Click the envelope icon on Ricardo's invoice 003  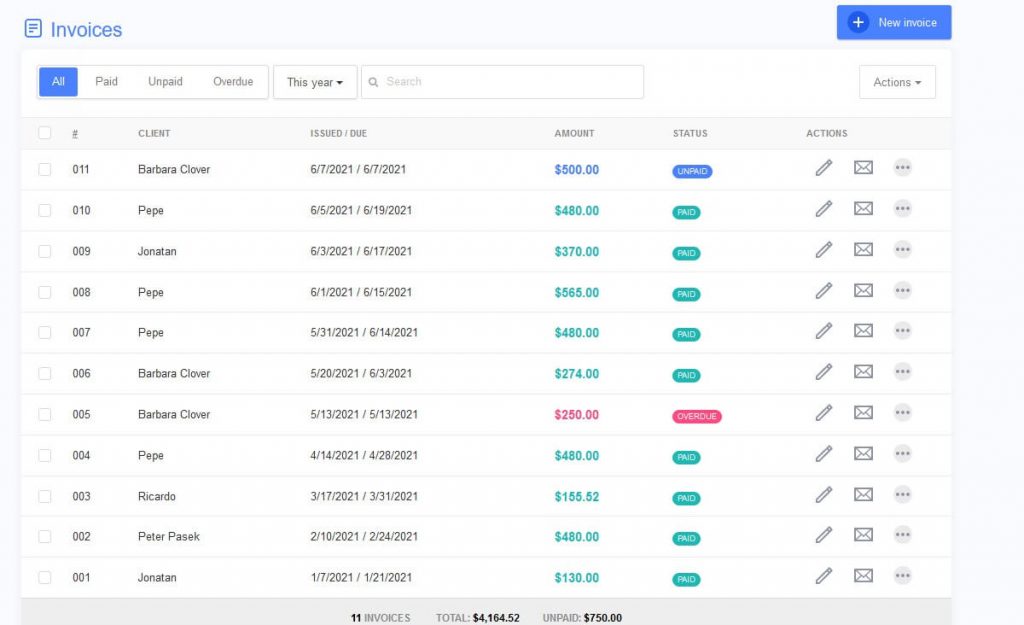(x=863, y=493)
